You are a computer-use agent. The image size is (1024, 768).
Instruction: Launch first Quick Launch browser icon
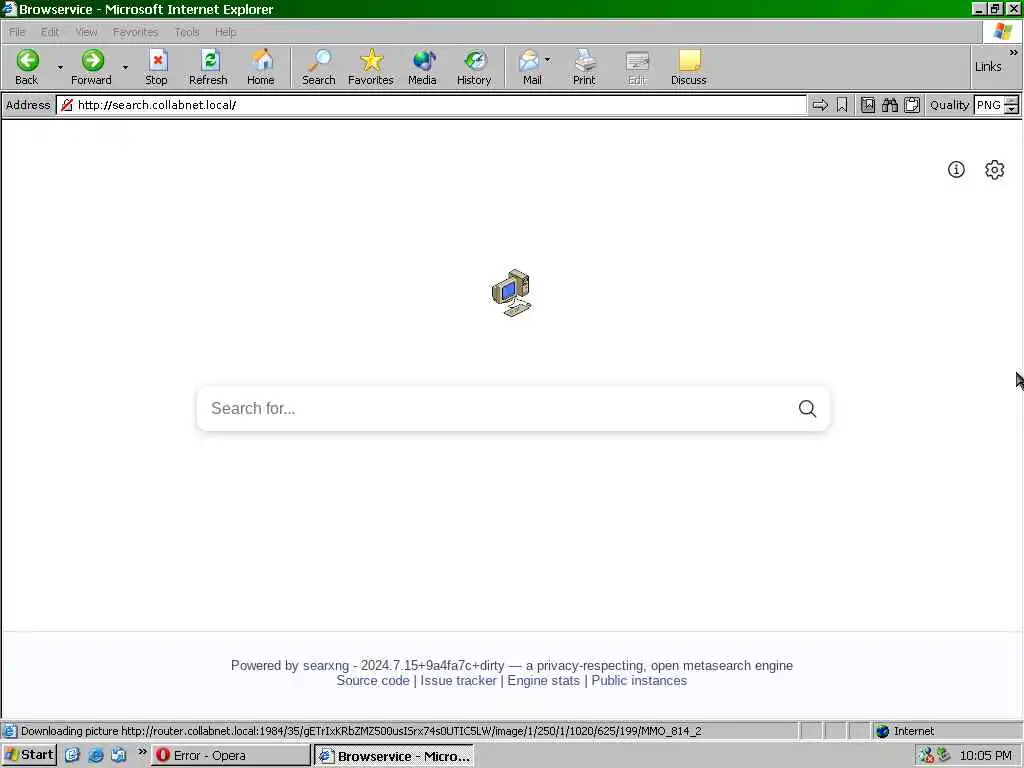click(x=72, y=756)
